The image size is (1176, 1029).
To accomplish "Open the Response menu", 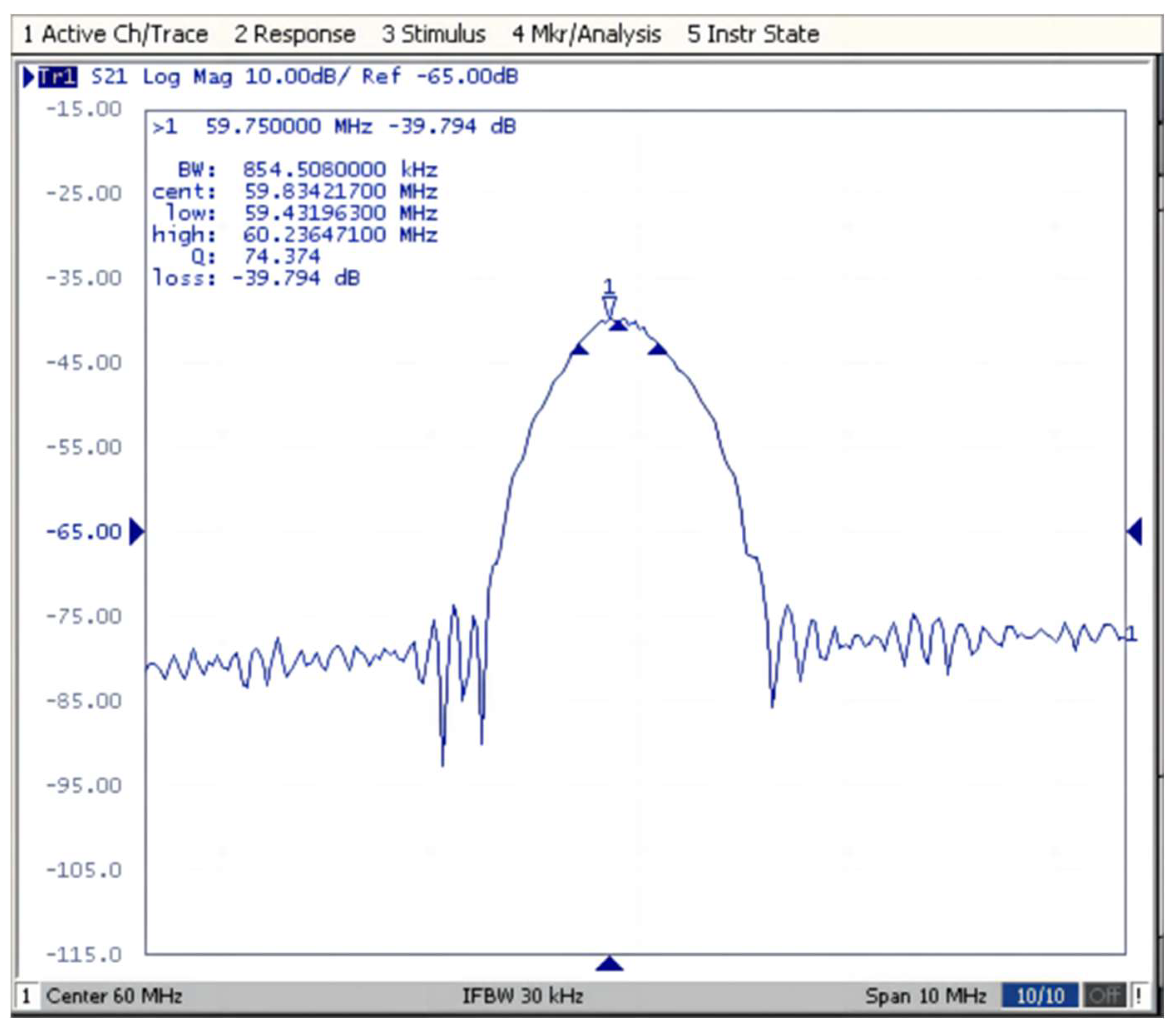I will point(295,35).
